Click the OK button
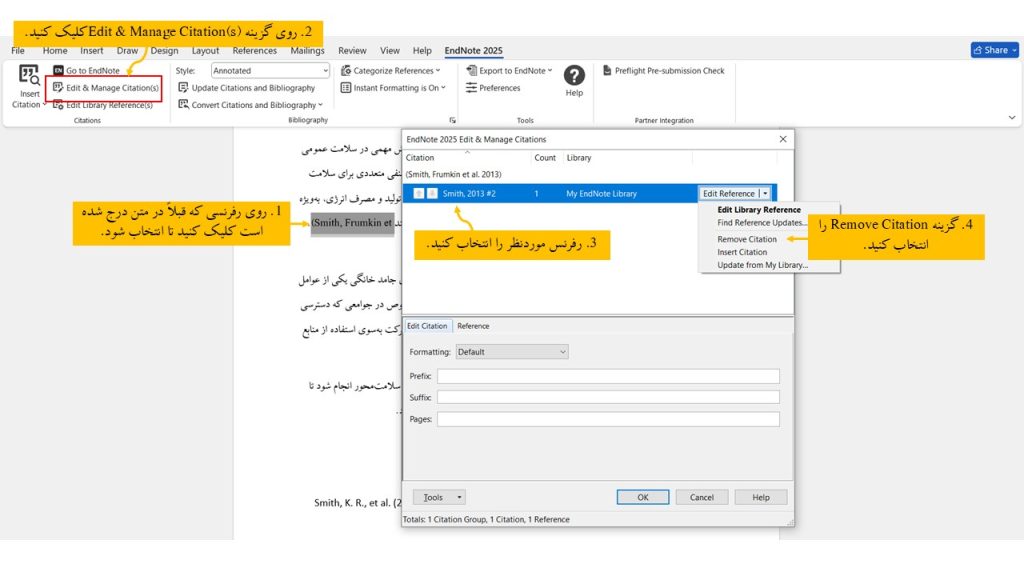The image size is (1024, 576). tap(644, 497)
